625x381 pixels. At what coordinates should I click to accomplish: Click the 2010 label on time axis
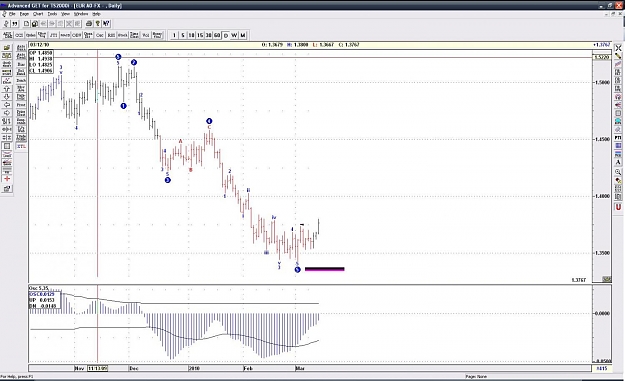195,368
